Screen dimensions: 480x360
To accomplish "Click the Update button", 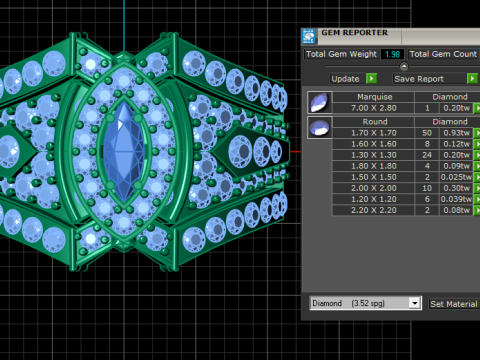I will pos(346,79).
